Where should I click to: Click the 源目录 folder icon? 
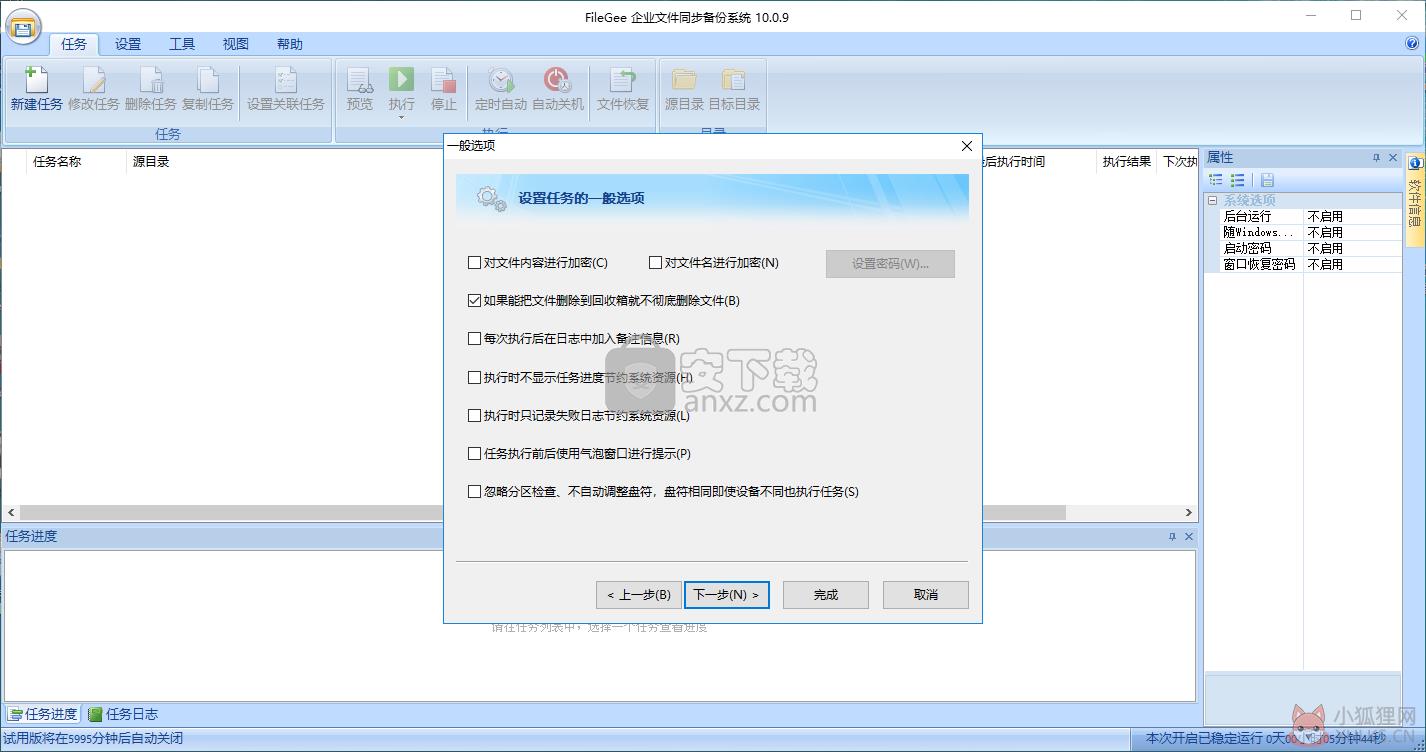point(685,80)
